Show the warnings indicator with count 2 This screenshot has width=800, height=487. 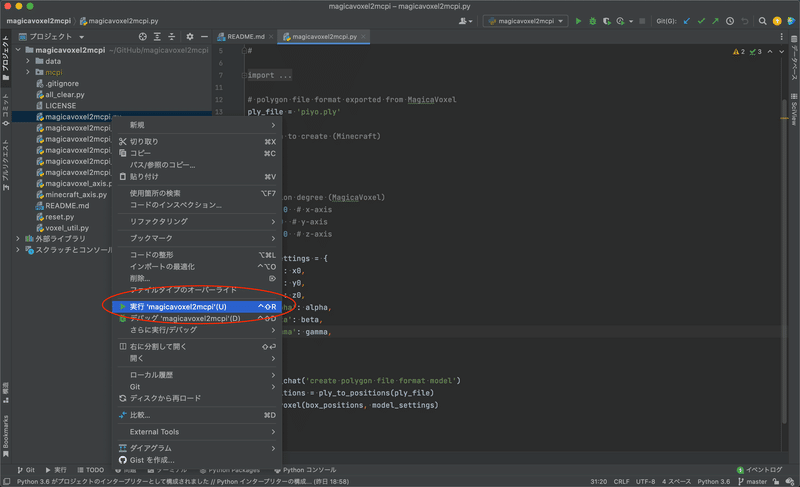click(x=739, y=52)
